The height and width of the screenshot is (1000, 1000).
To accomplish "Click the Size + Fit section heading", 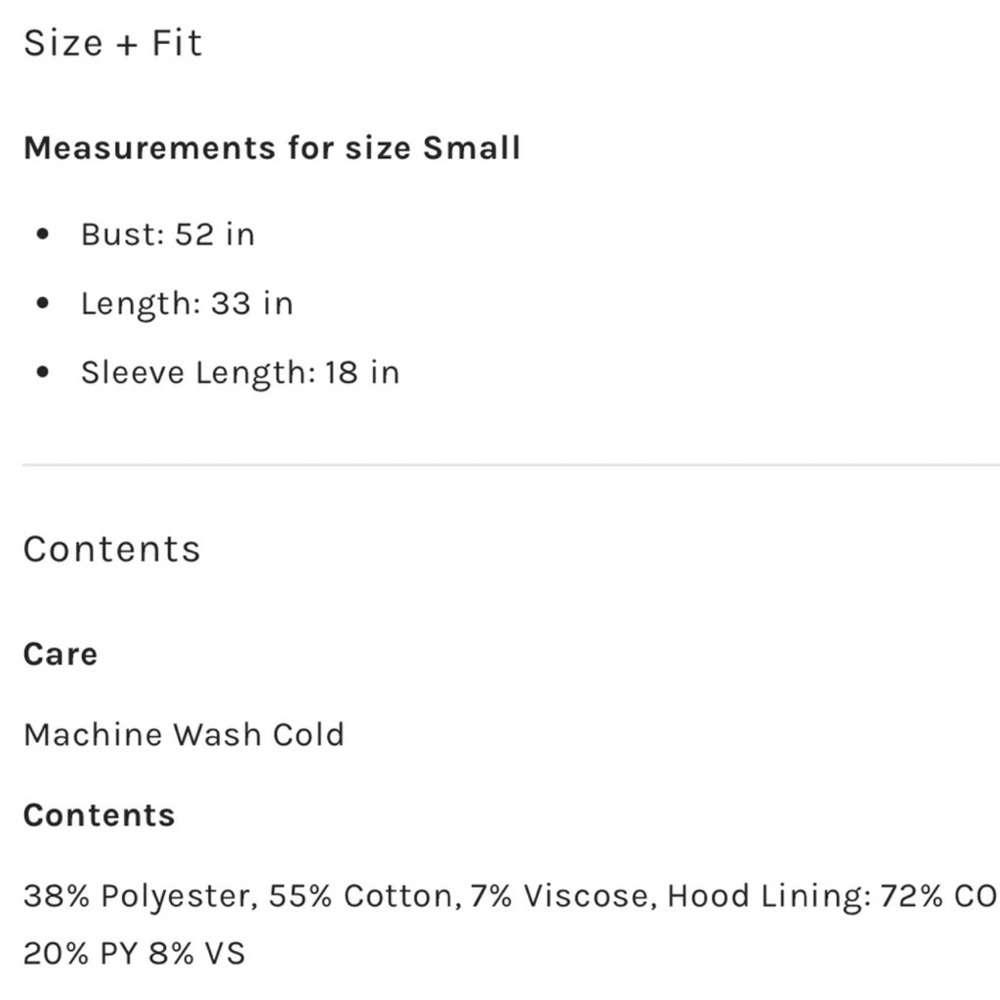I will (x=112, y=44).
